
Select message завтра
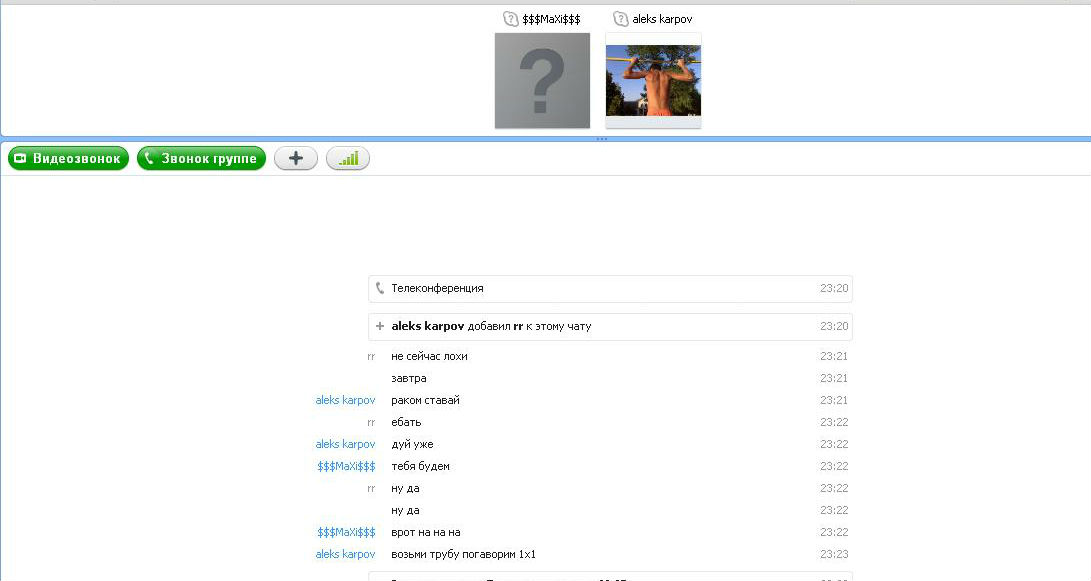tap(408, 379)
